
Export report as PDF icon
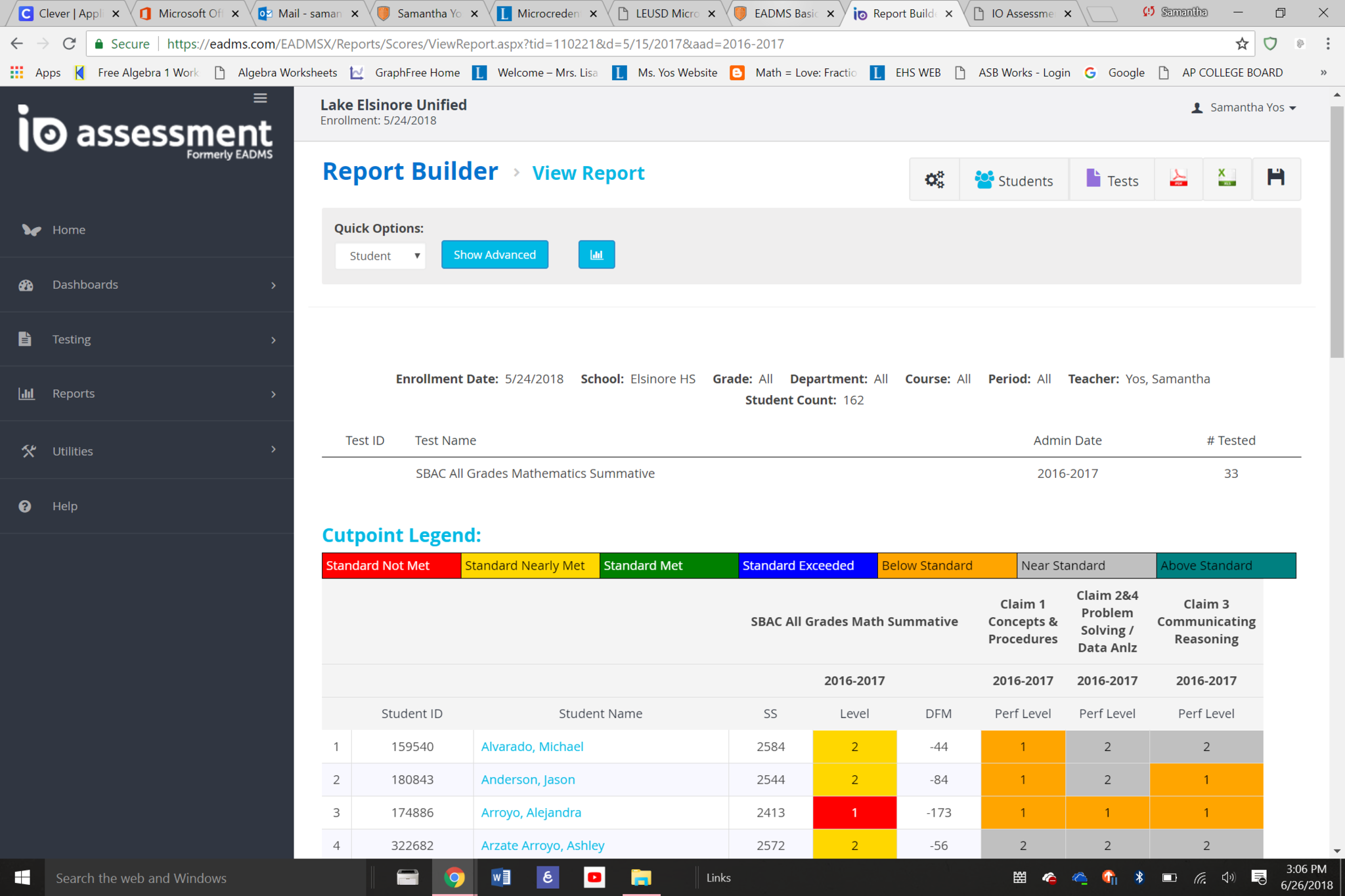tap(1178, 179)
